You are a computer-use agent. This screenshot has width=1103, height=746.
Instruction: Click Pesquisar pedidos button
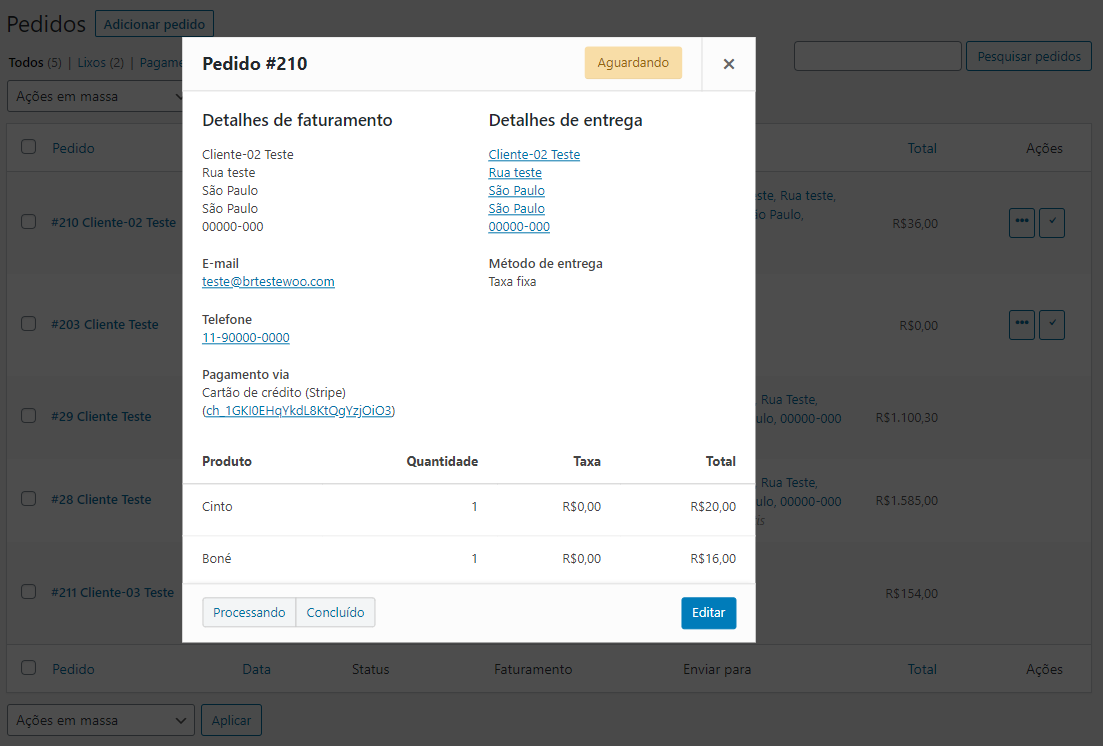(x=1028, y=56)
